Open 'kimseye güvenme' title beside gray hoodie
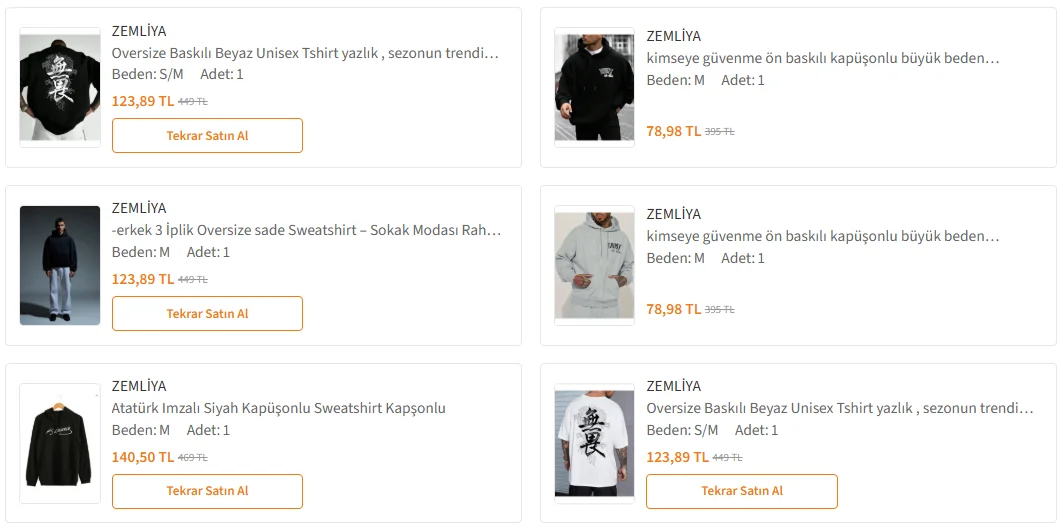 click(822, 236)
